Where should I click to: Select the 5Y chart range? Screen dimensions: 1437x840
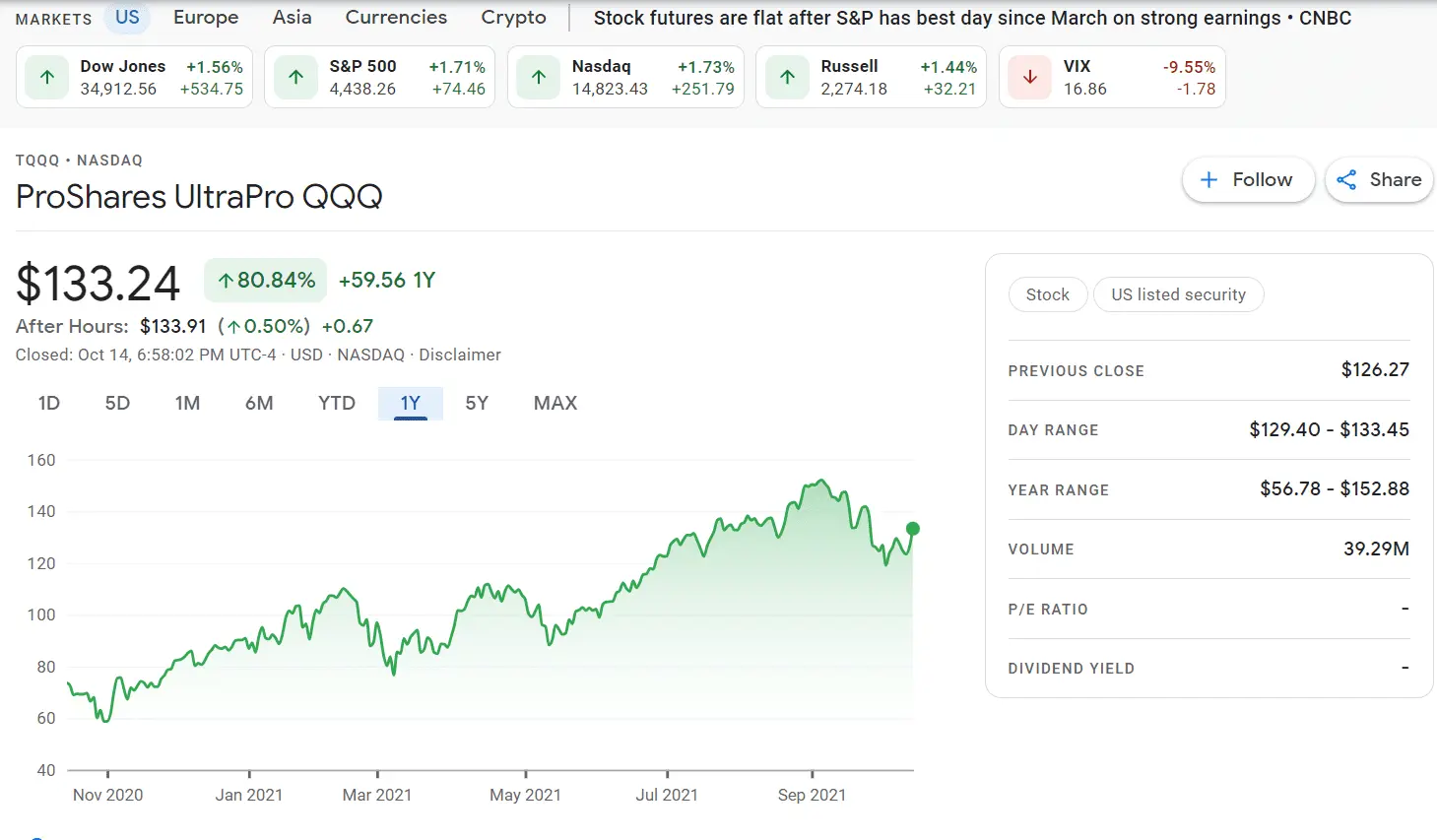pos(477,403)
